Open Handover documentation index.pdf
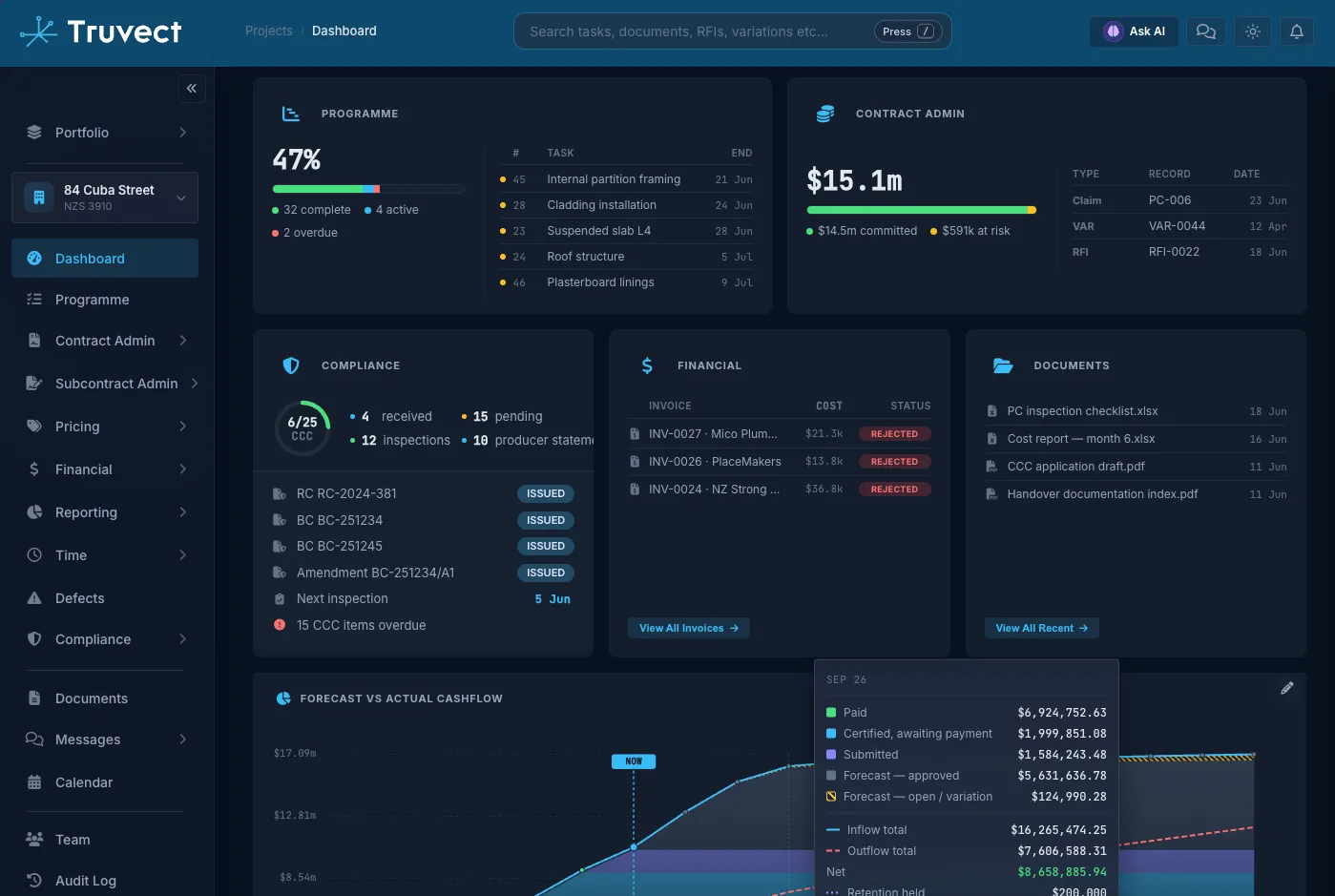This screenshot has width=1335, height=896. point(1136,494)
